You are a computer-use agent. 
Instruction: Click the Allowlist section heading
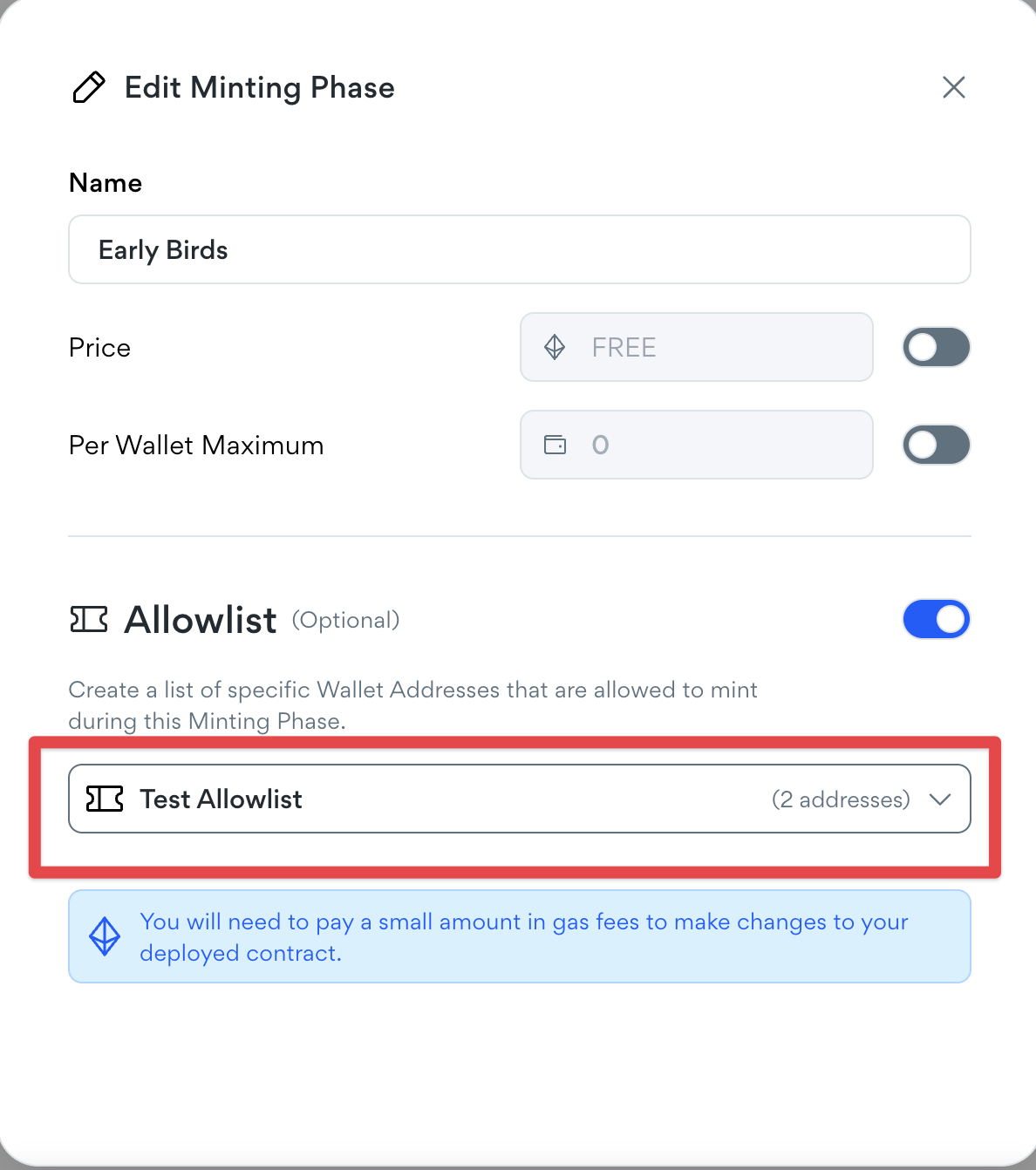coord(201,620)
